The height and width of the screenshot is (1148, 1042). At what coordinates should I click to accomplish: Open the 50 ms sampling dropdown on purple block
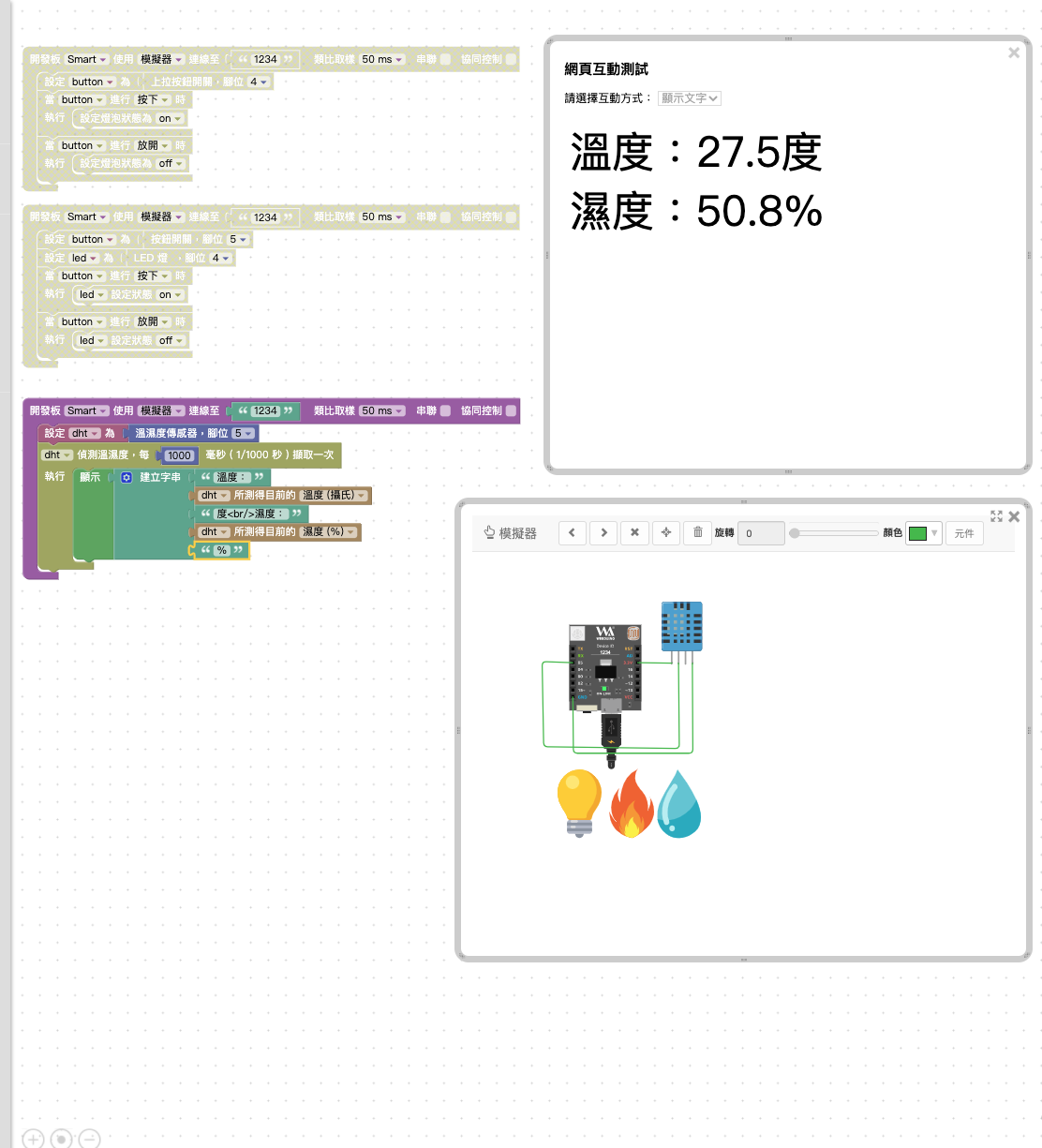click(x=381, y=411)
